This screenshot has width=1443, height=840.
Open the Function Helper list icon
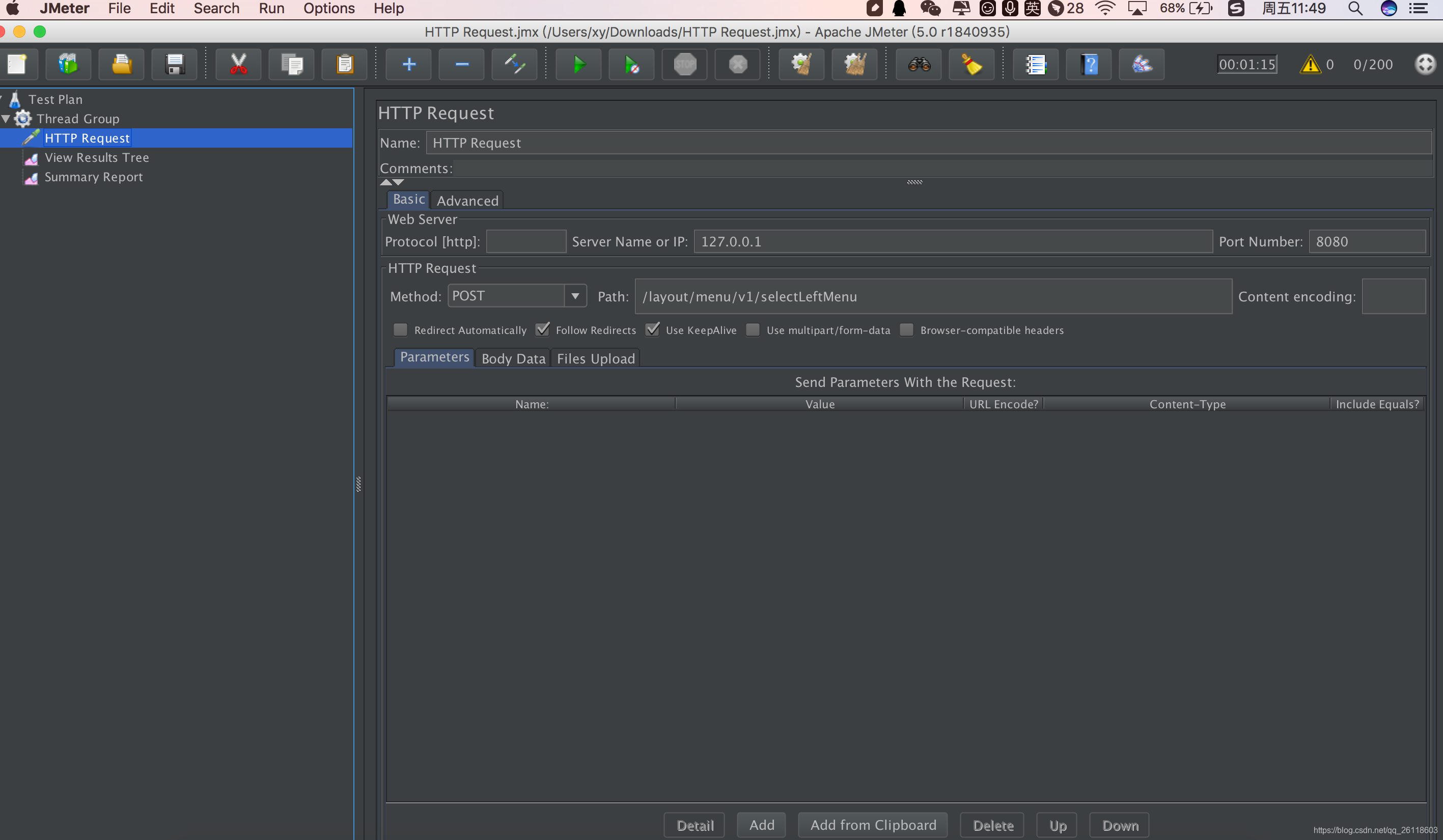pyautogui.click(x=1036, y=64)
